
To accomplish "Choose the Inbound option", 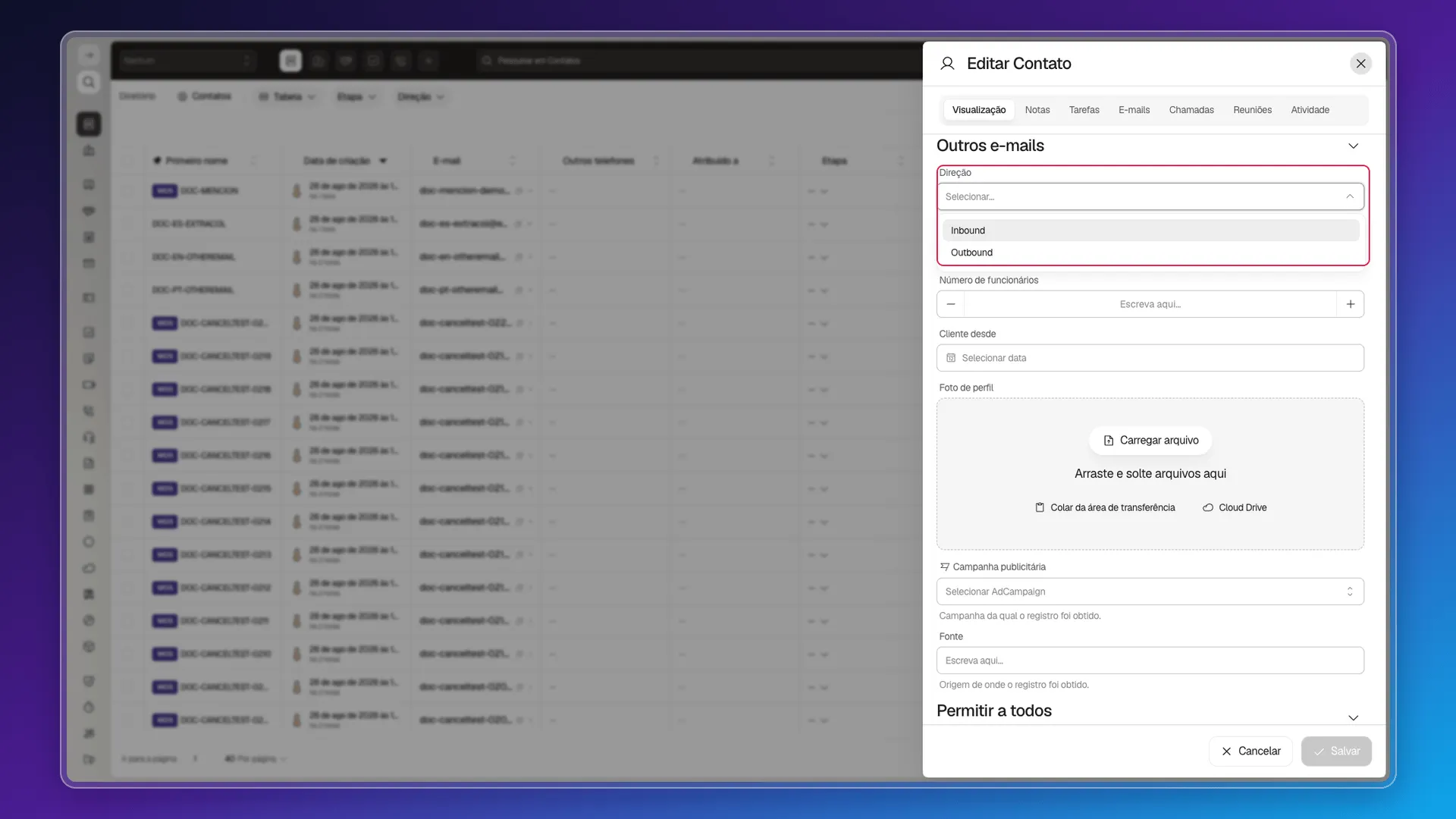I will 1150,231.
